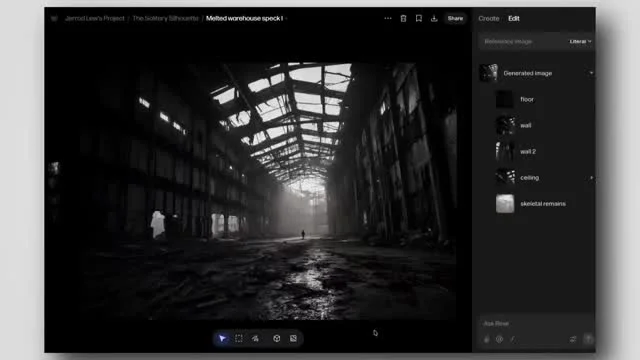Select the arrow pointer tool

pos(222,338)
